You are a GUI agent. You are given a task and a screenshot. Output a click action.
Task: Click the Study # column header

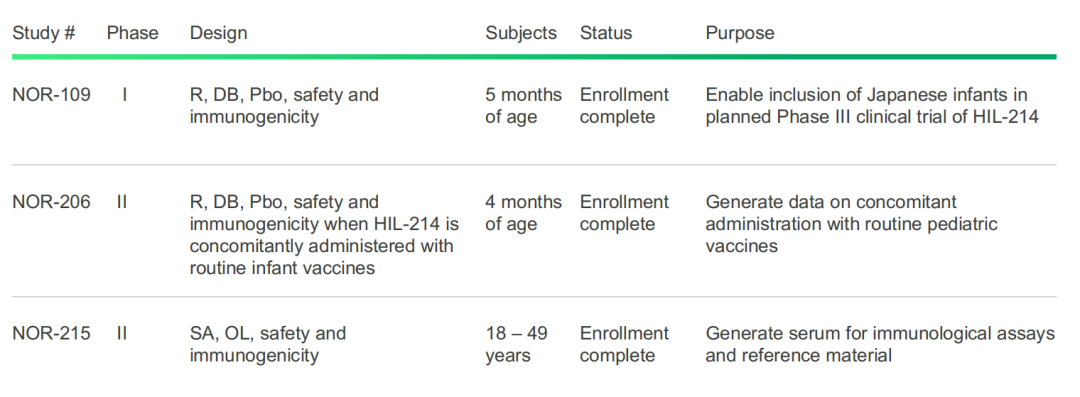click(x=44, y=33)
